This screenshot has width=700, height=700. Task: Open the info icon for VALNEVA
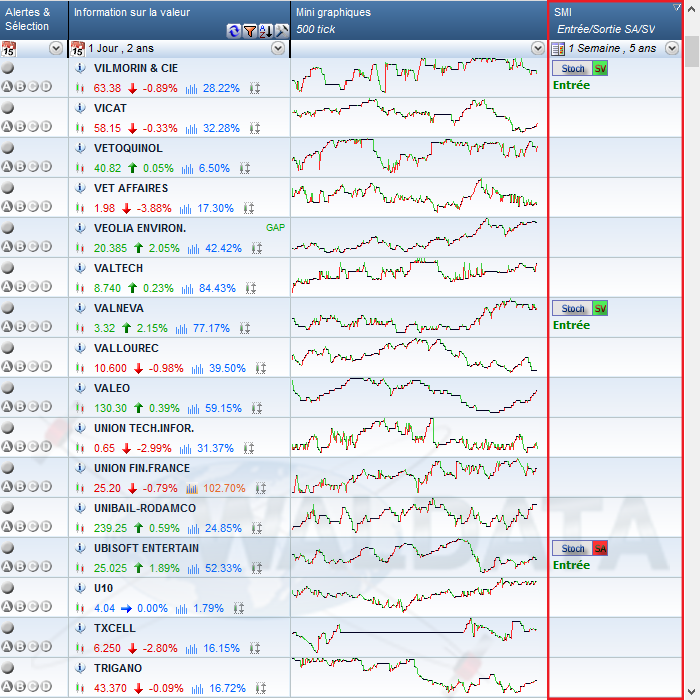pos(80,308)
